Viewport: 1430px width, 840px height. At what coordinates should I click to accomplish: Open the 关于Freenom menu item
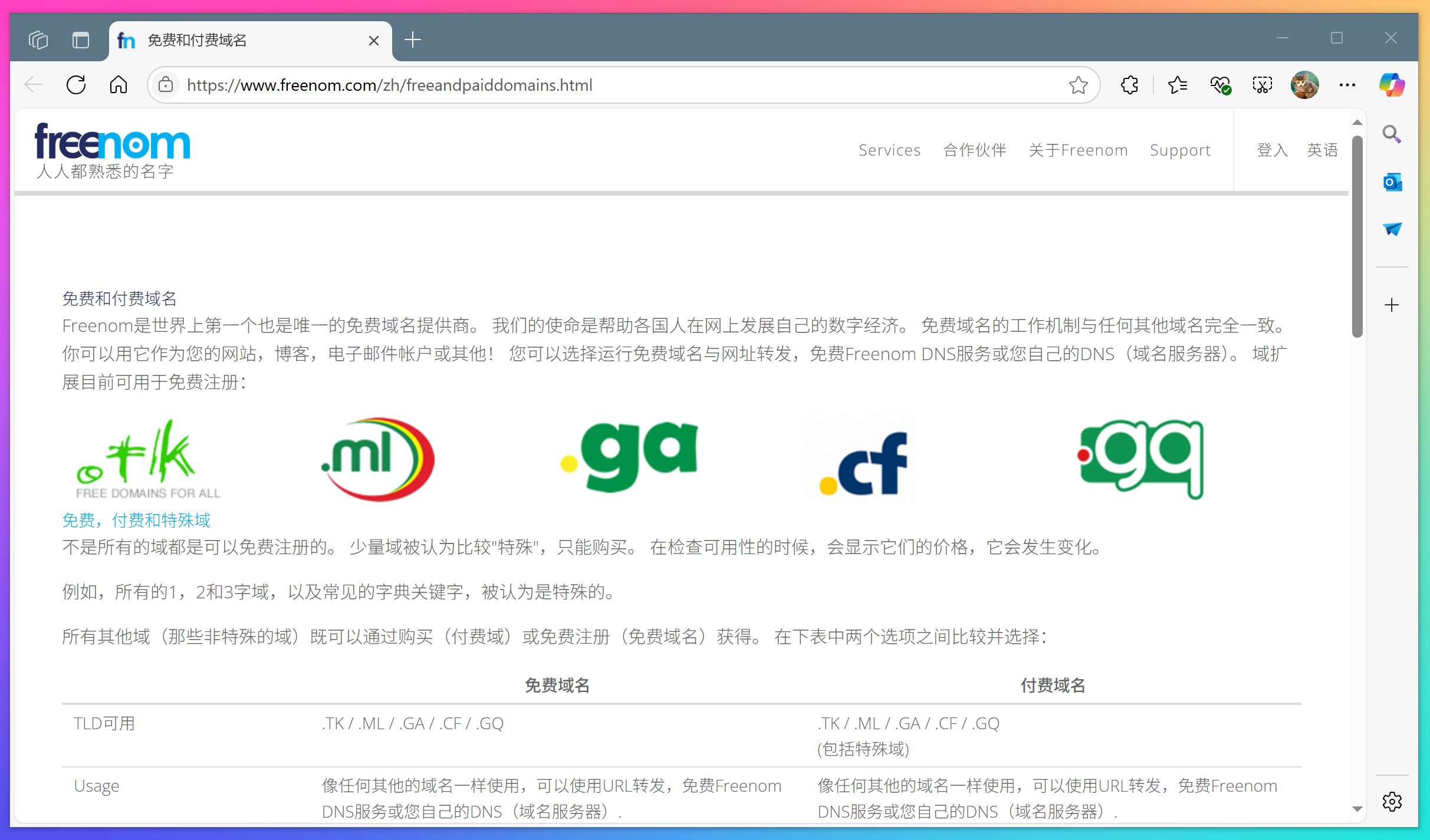click(x=1078, y=150)
